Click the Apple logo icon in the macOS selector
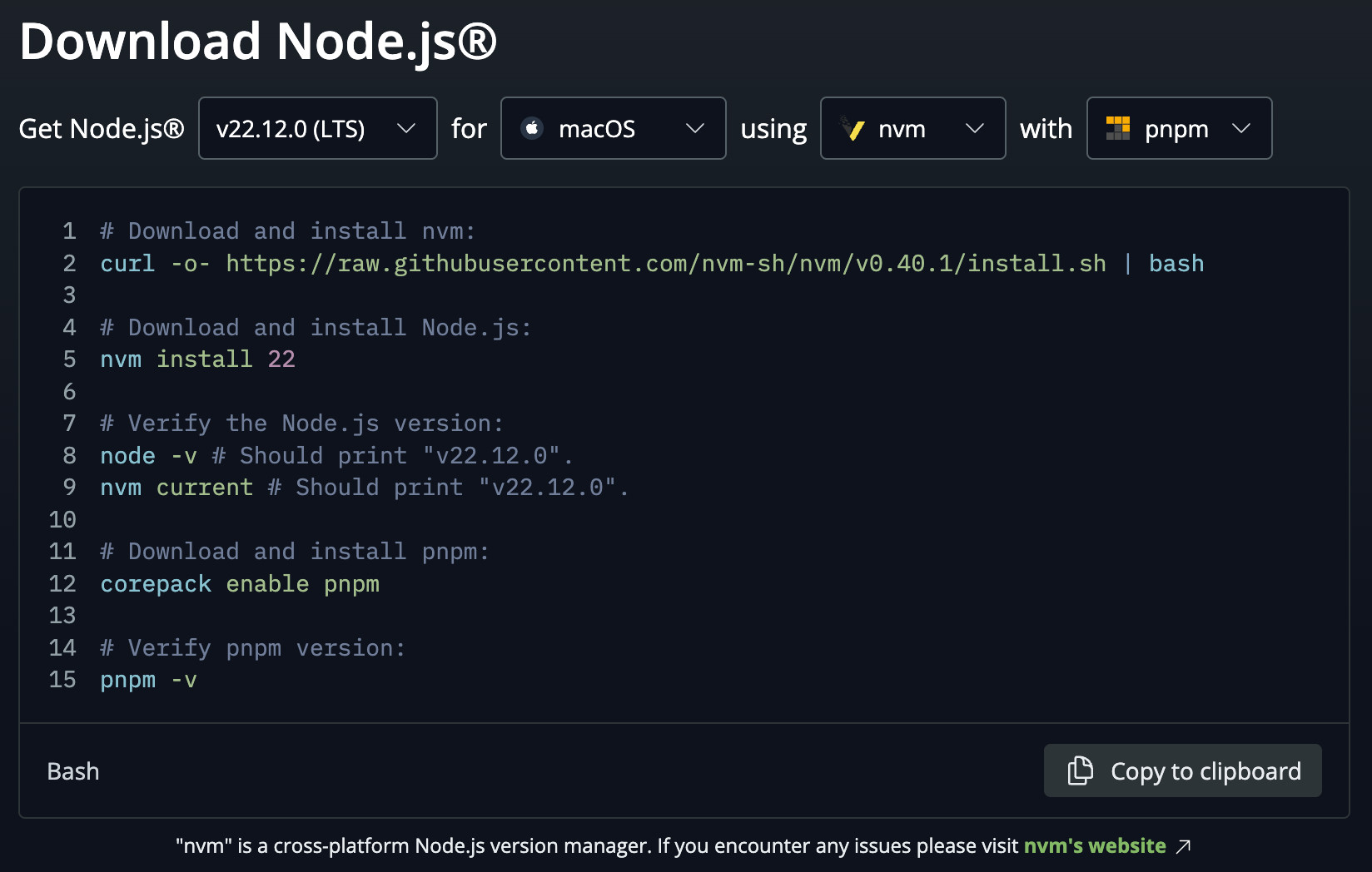Image resolution: width=1372 pixels, height=872 pixels. pyautogui.click(x=532, y=128)
